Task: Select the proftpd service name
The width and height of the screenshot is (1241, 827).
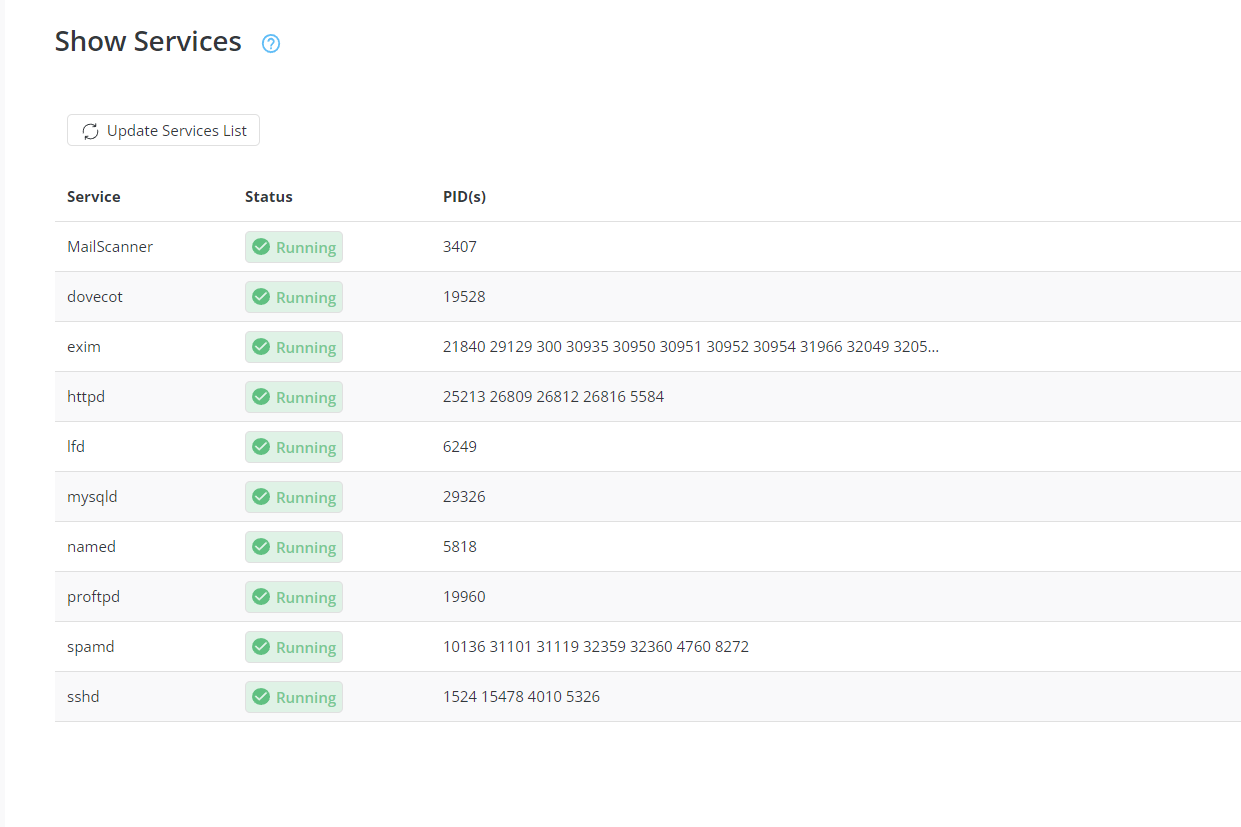Action: click(93, 597)
